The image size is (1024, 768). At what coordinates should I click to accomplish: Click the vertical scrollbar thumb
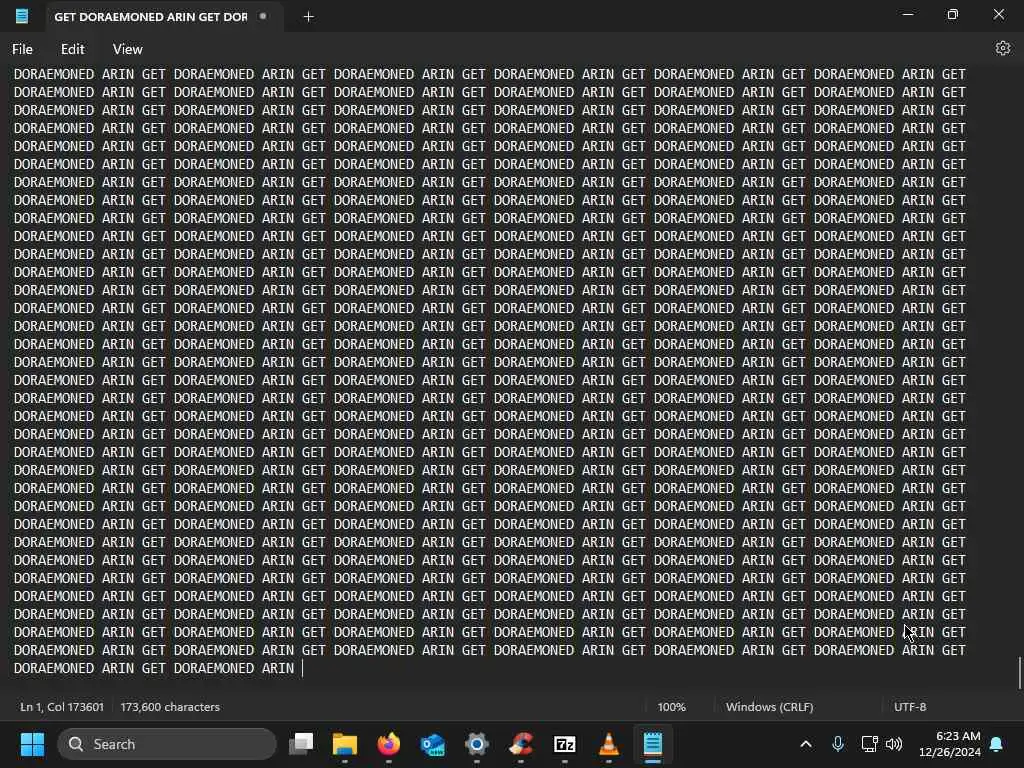coord(1019,673)
